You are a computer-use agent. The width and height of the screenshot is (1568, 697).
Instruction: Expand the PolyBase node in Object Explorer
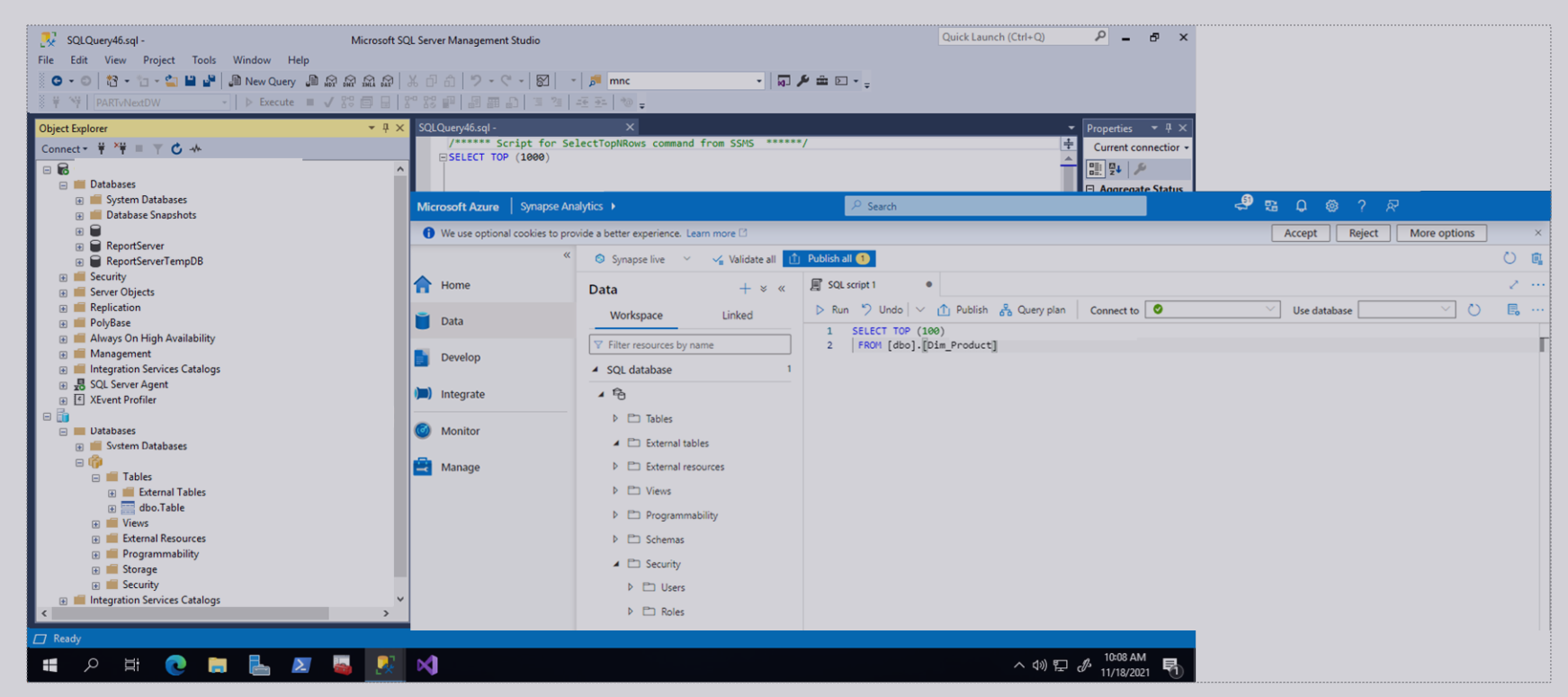[x=63, y=323]
